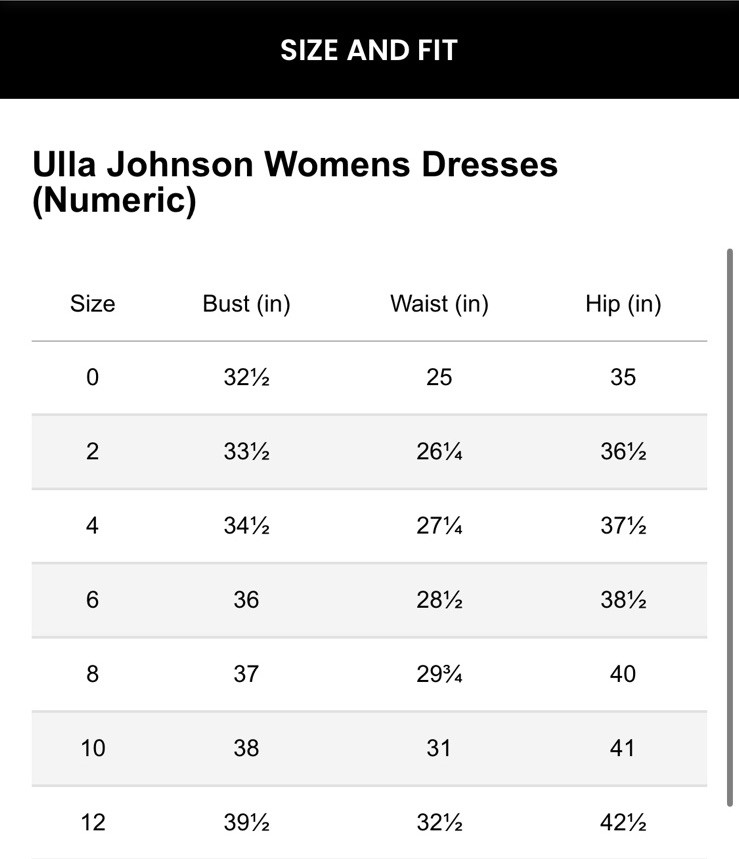Click the hip value 37½ for size 4

point(623,526)
